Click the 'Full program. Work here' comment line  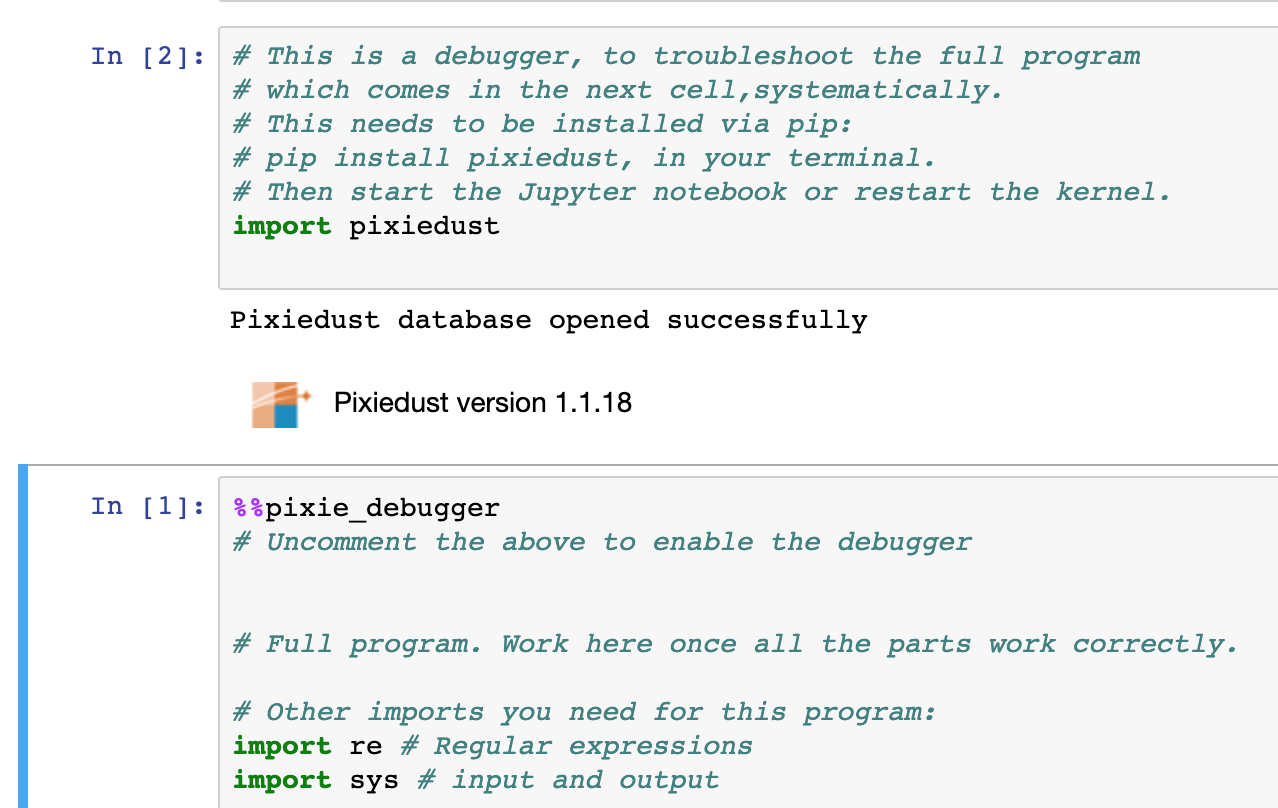coord(736,644)
